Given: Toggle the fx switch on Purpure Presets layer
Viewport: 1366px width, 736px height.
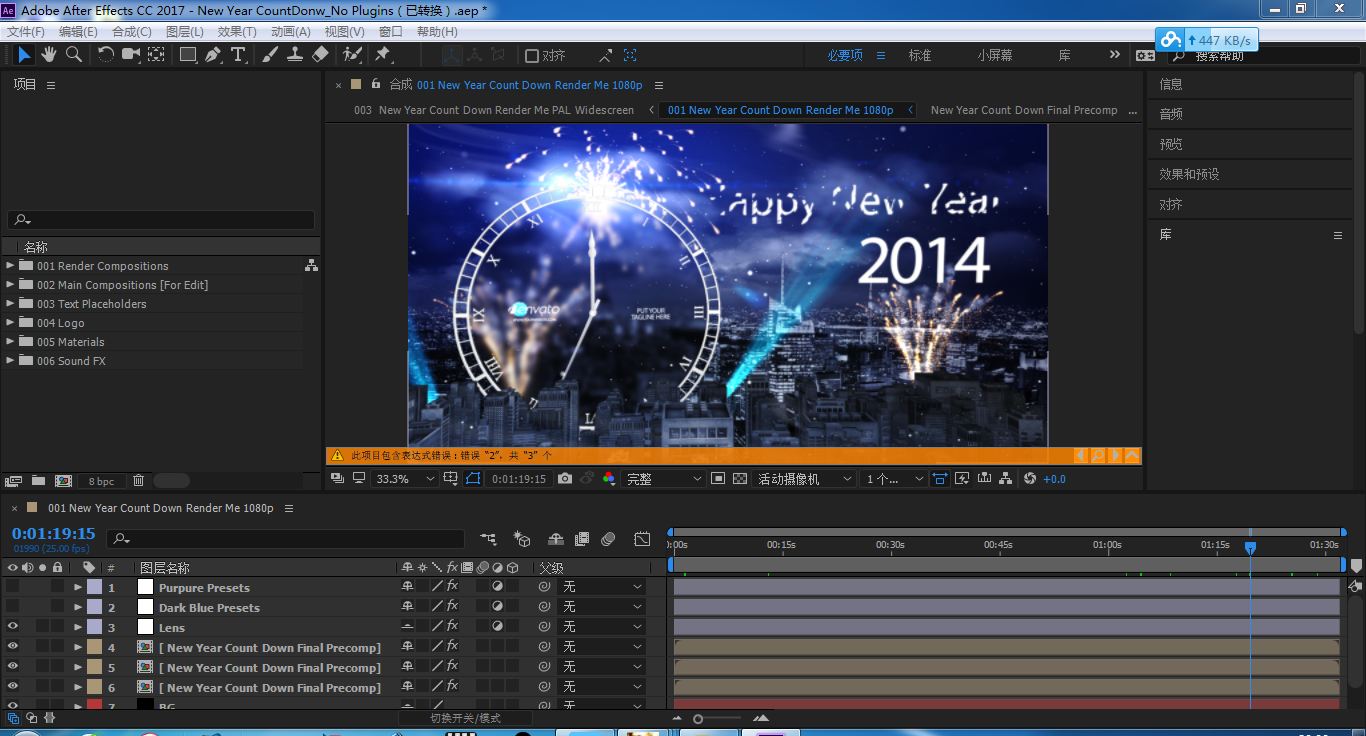Looking at the screenshot, I should tap(452, 587).
